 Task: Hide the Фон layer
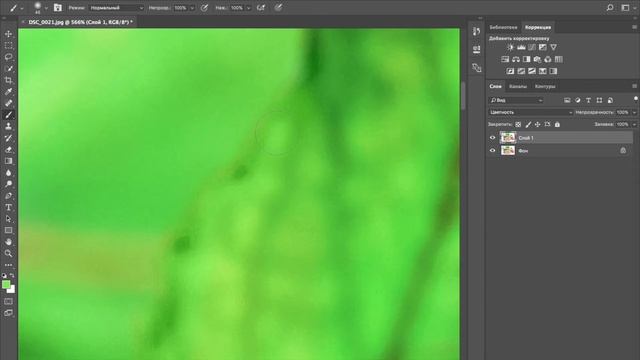pyautogui.click(x=492, y=151)
